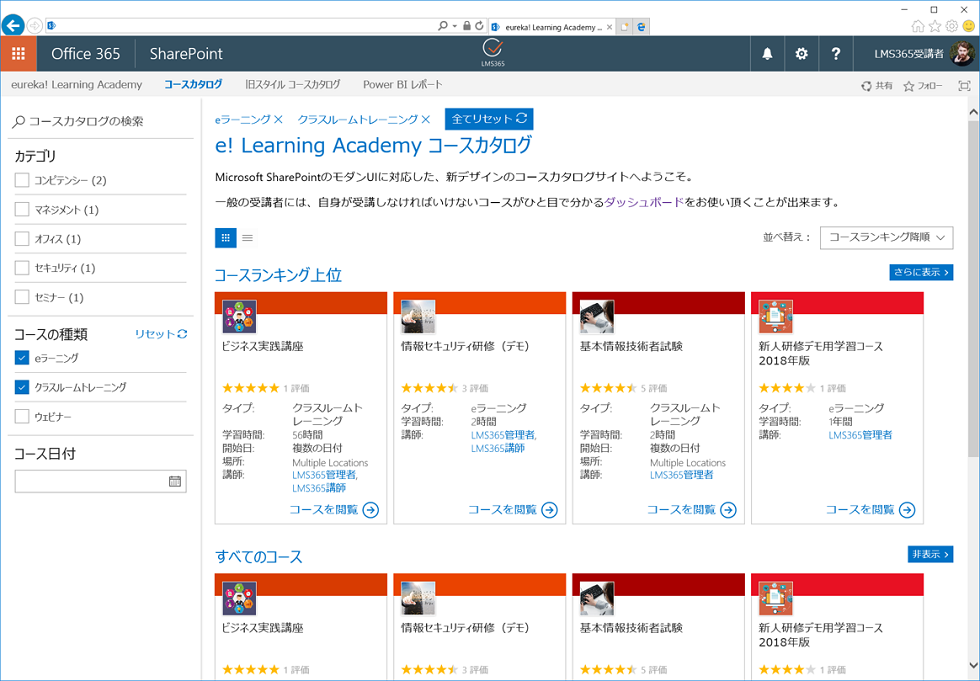Open the settings gear menu
The width and height of the screenshot is (980, 681).
coord(801,54)
